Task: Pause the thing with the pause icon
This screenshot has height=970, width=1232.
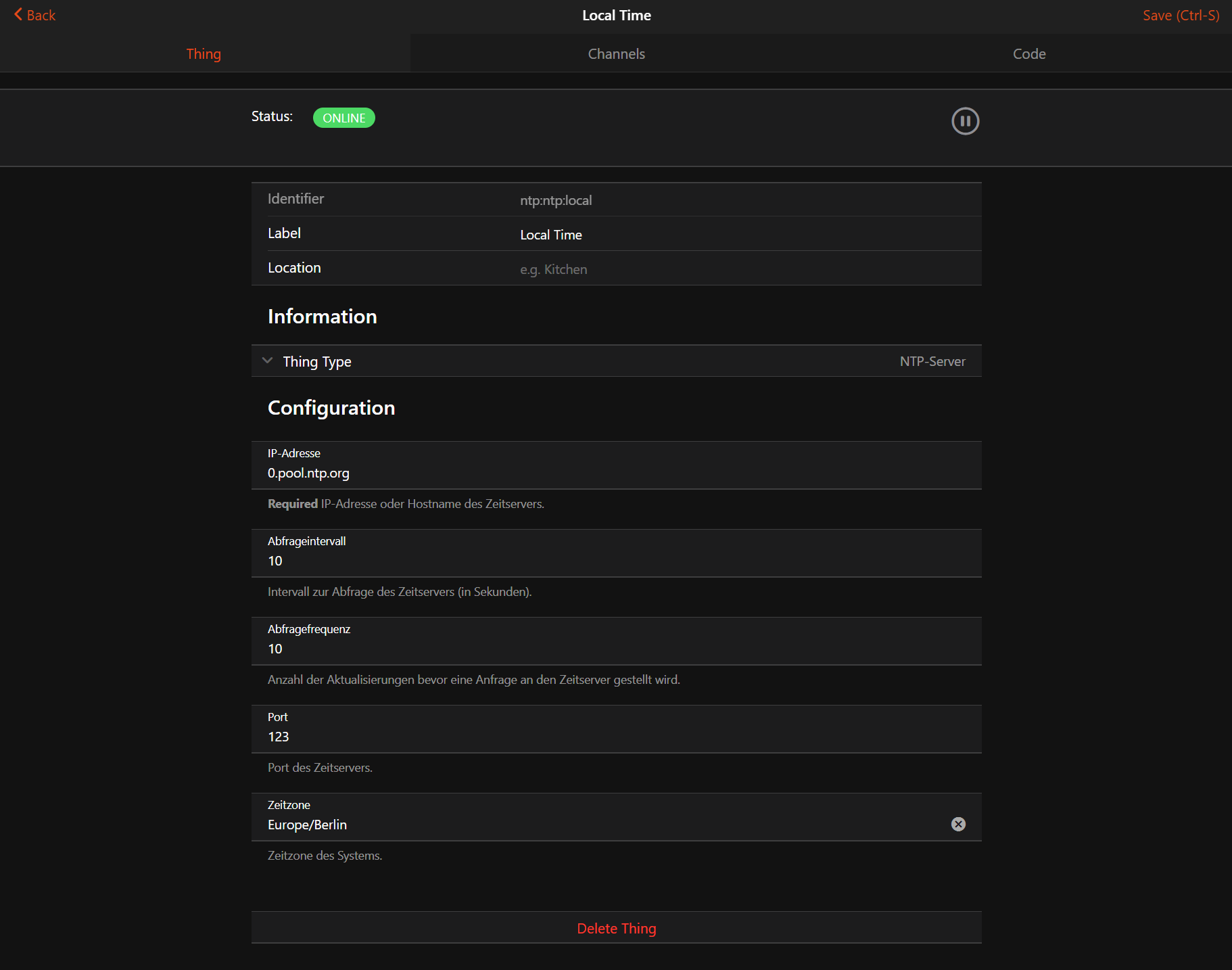Action: (965, 121)
